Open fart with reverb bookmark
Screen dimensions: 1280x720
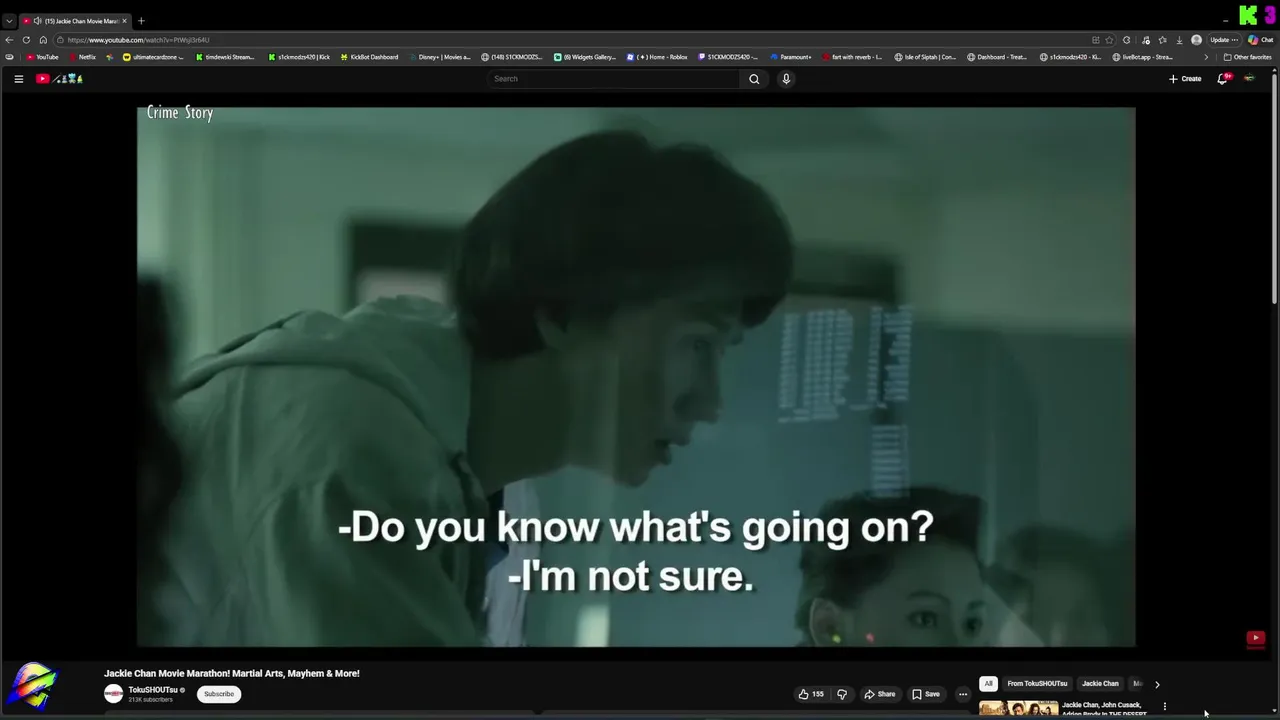click(x=852, y=57)
